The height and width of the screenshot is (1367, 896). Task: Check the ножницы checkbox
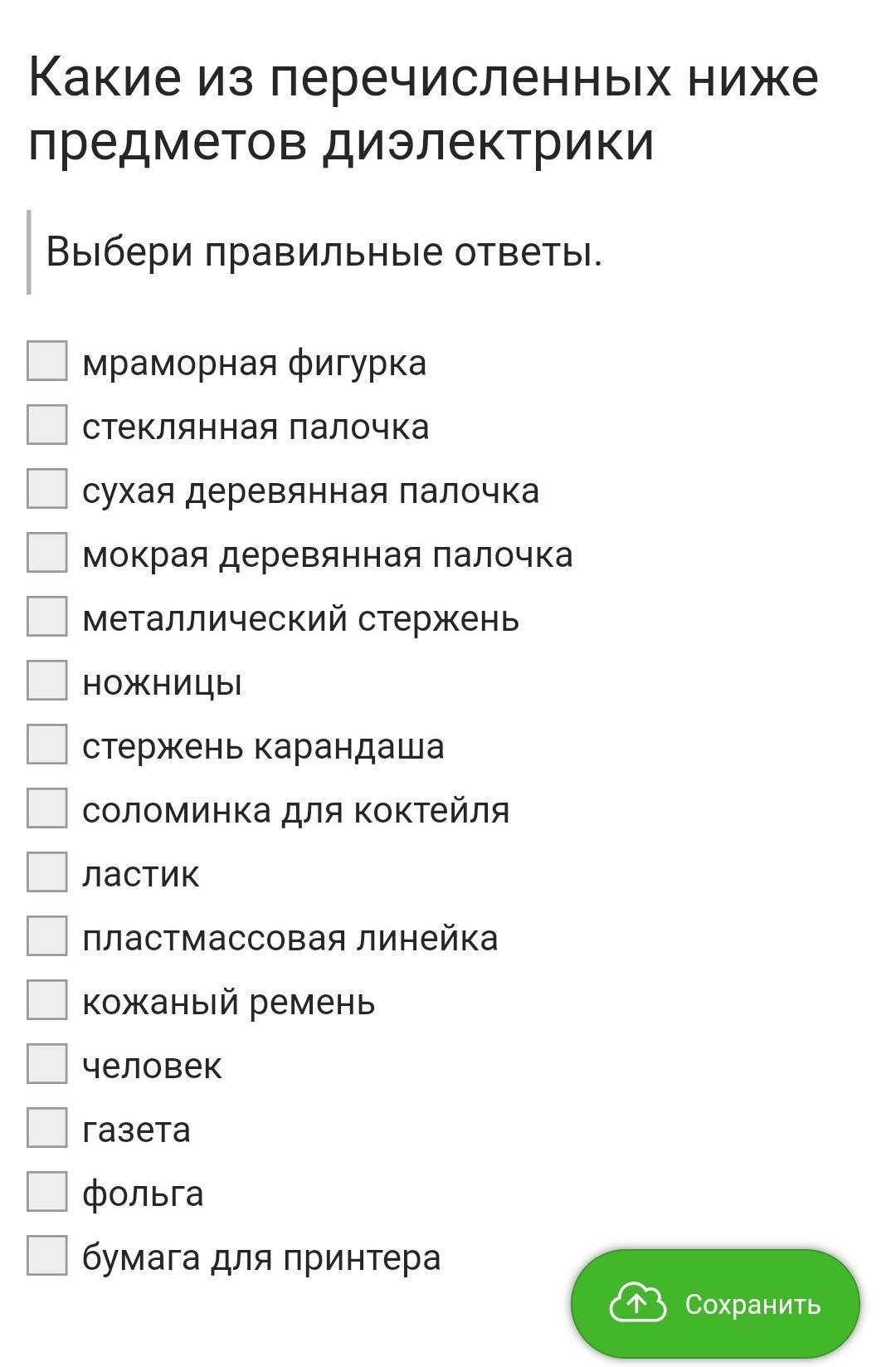[x=46, y=680]
